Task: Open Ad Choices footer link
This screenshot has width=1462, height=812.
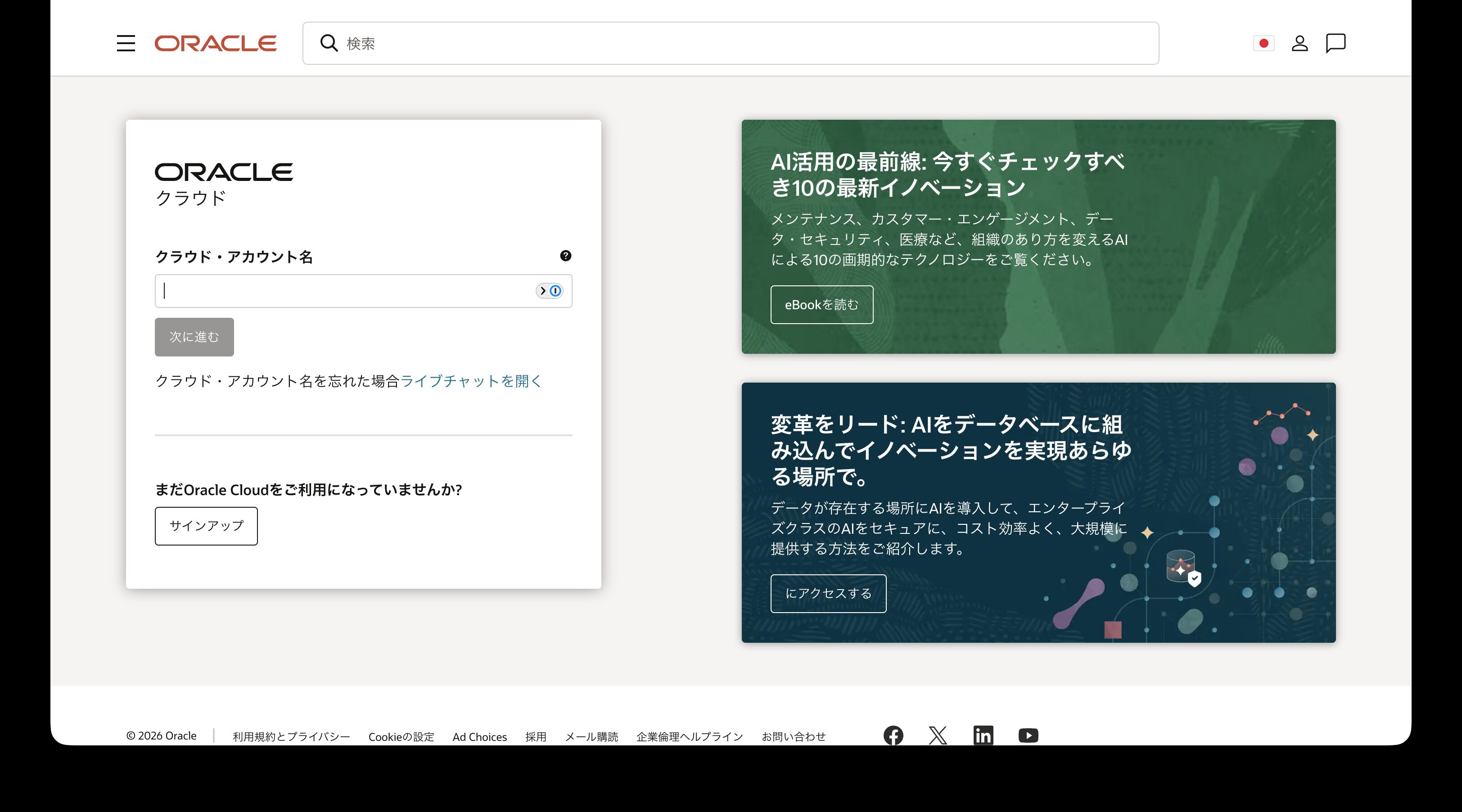Action: pos(479,736)
